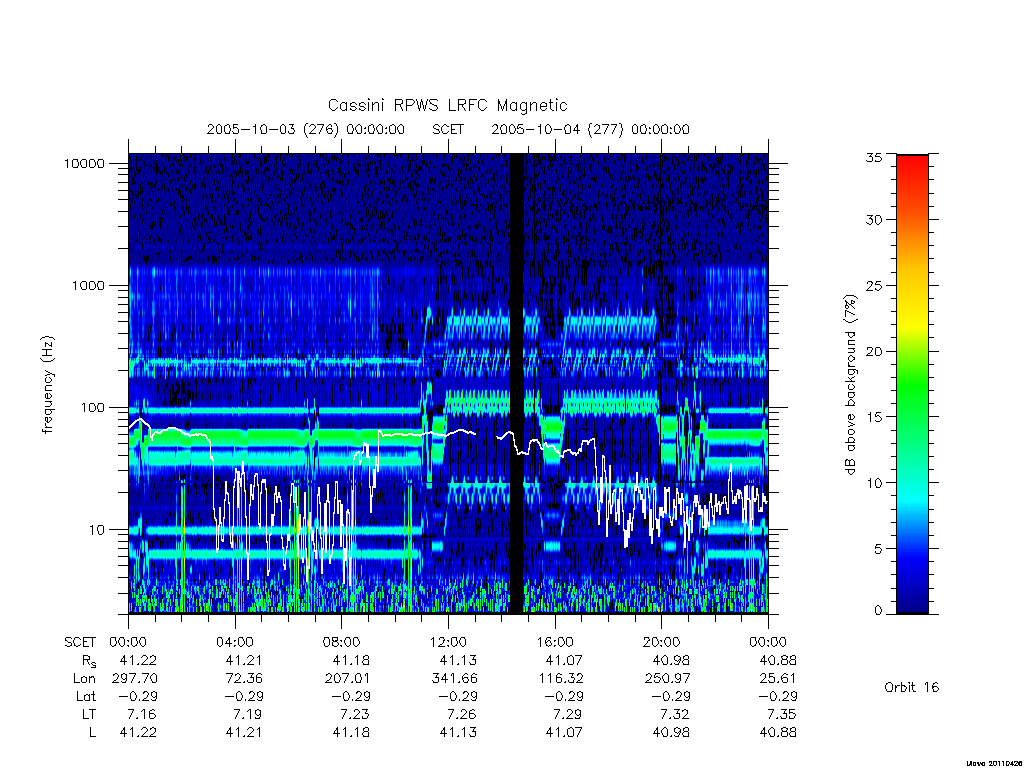Click the LT value 7.29
Viewport: 1024px width, 768px height.
coord(567,714)
